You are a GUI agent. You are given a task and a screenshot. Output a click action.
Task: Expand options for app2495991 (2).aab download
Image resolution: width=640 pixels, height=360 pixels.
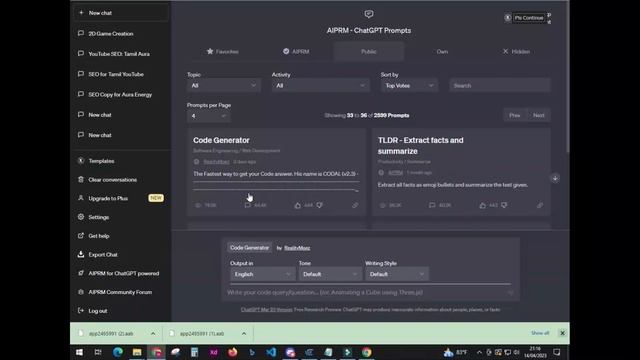[x=153, y=333]
